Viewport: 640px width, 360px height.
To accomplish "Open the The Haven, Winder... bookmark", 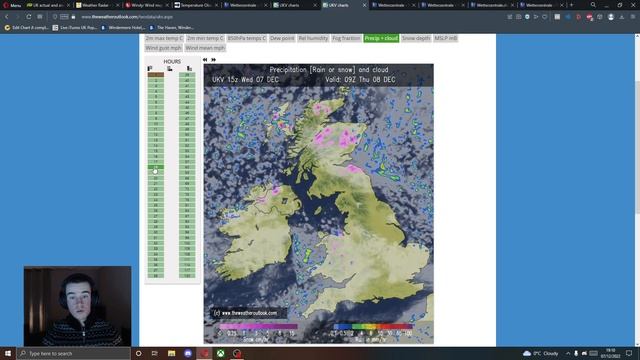I will (171, 28).
